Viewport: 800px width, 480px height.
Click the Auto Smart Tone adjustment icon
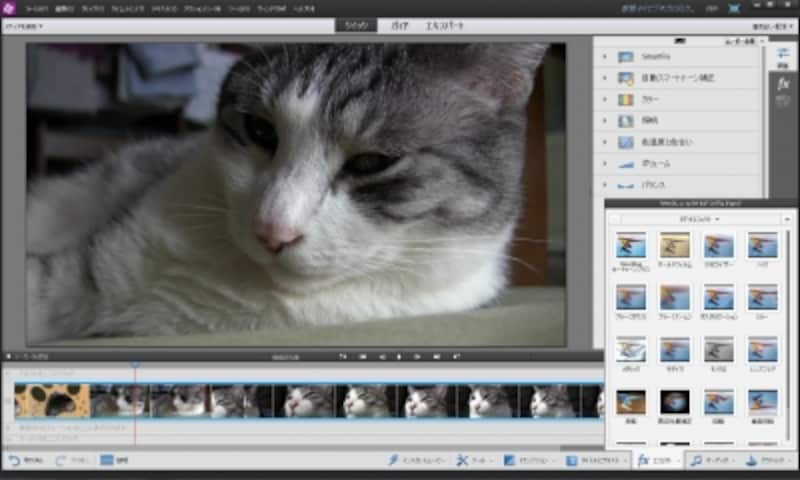[x=626, y=78]
